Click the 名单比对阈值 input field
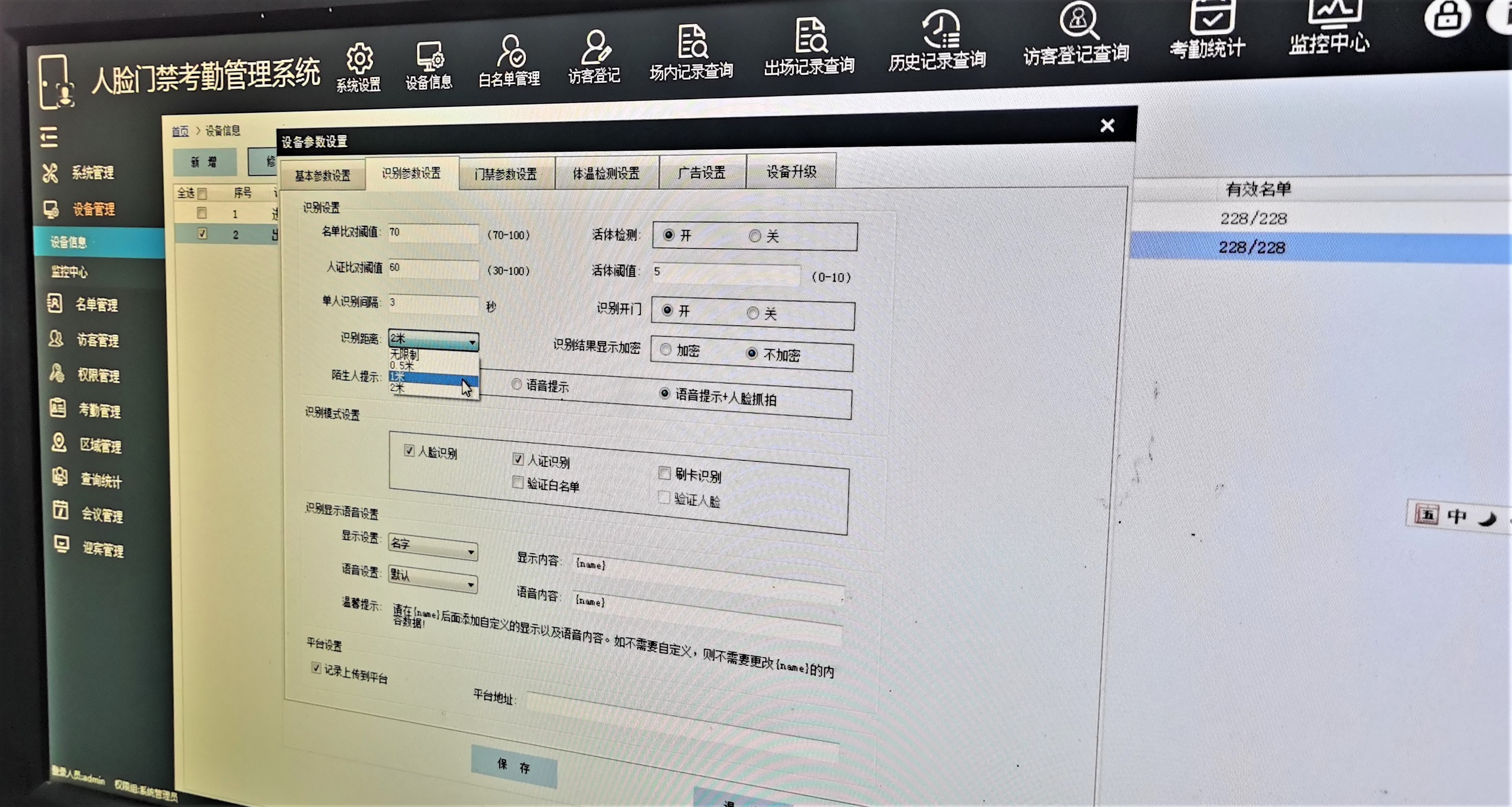The height and width of the screenshot is (807, 1512). 433,232
